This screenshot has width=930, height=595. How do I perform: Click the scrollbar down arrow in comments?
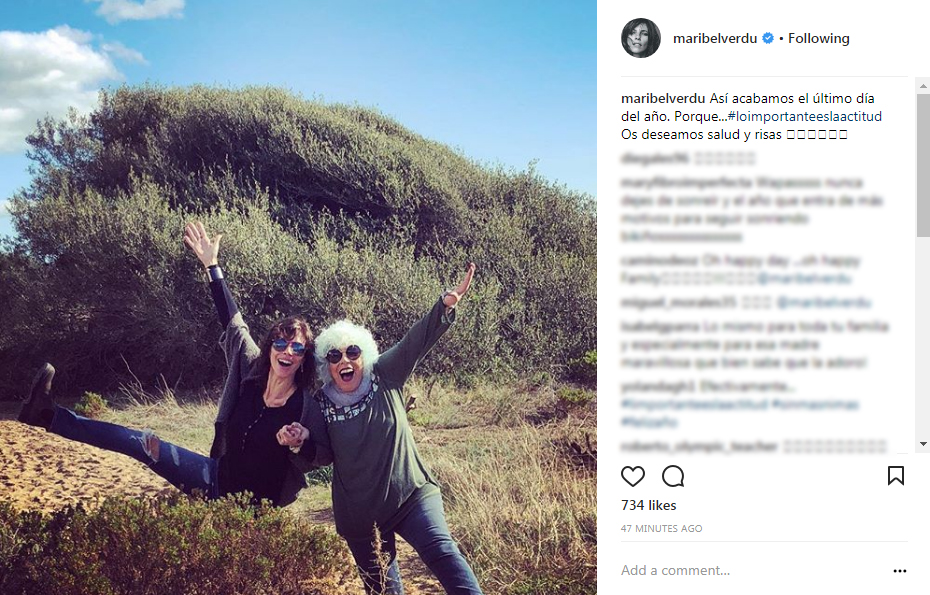[x=923, y=444]
